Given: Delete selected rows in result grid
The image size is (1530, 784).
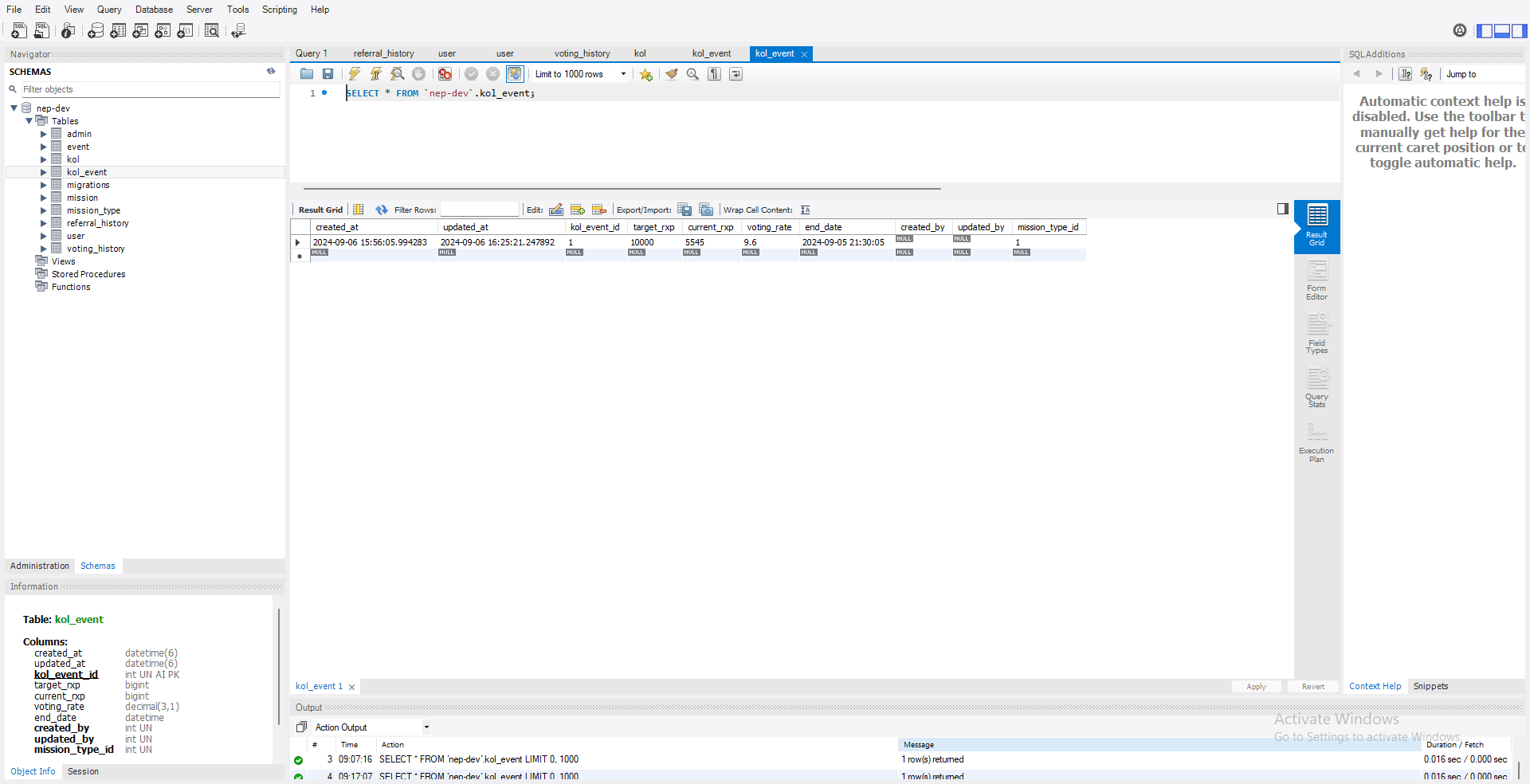Looking at the screenshot, I should click(599, 210).
